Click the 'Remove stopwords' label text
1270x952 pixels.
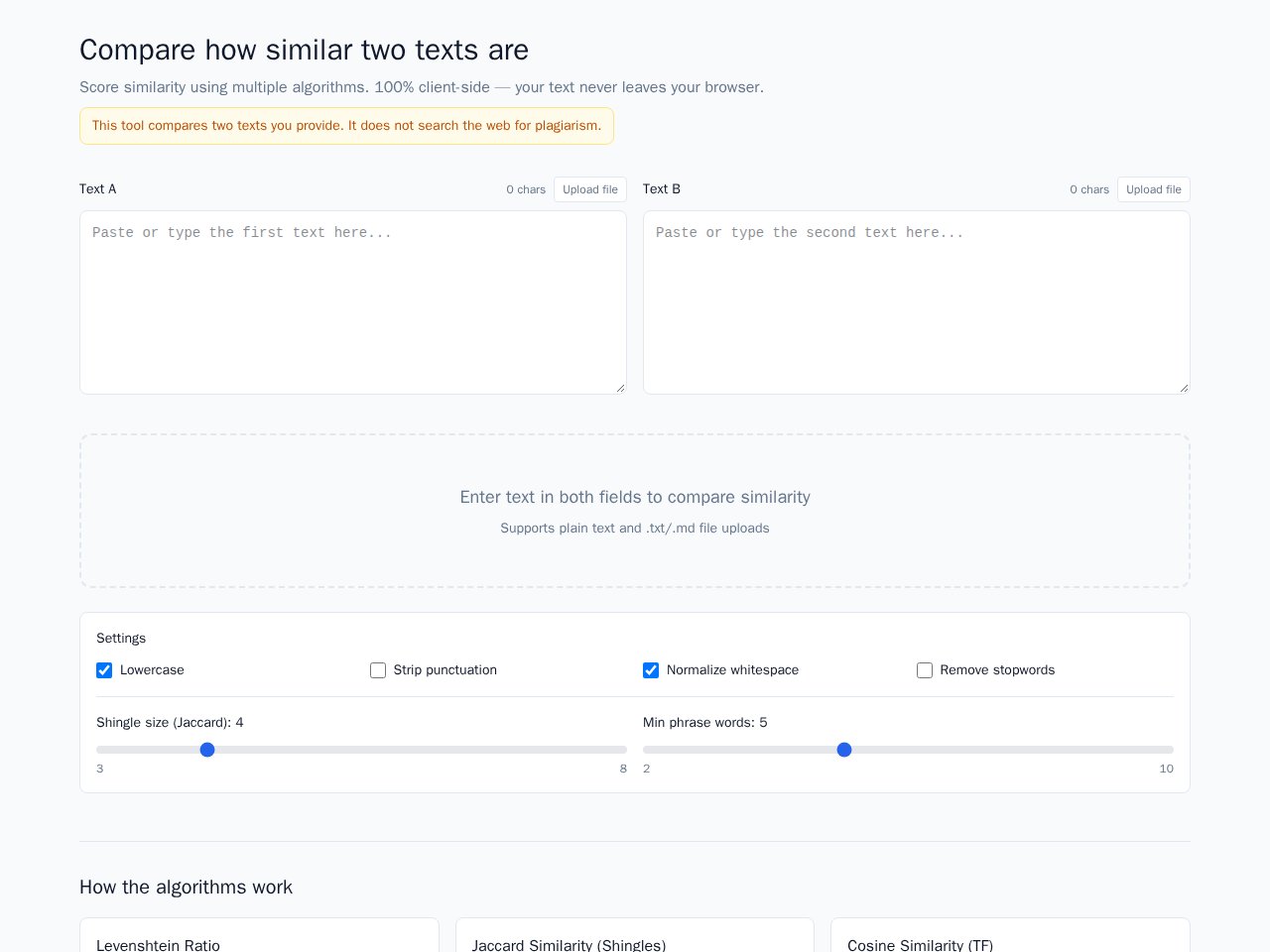[997, 670]
